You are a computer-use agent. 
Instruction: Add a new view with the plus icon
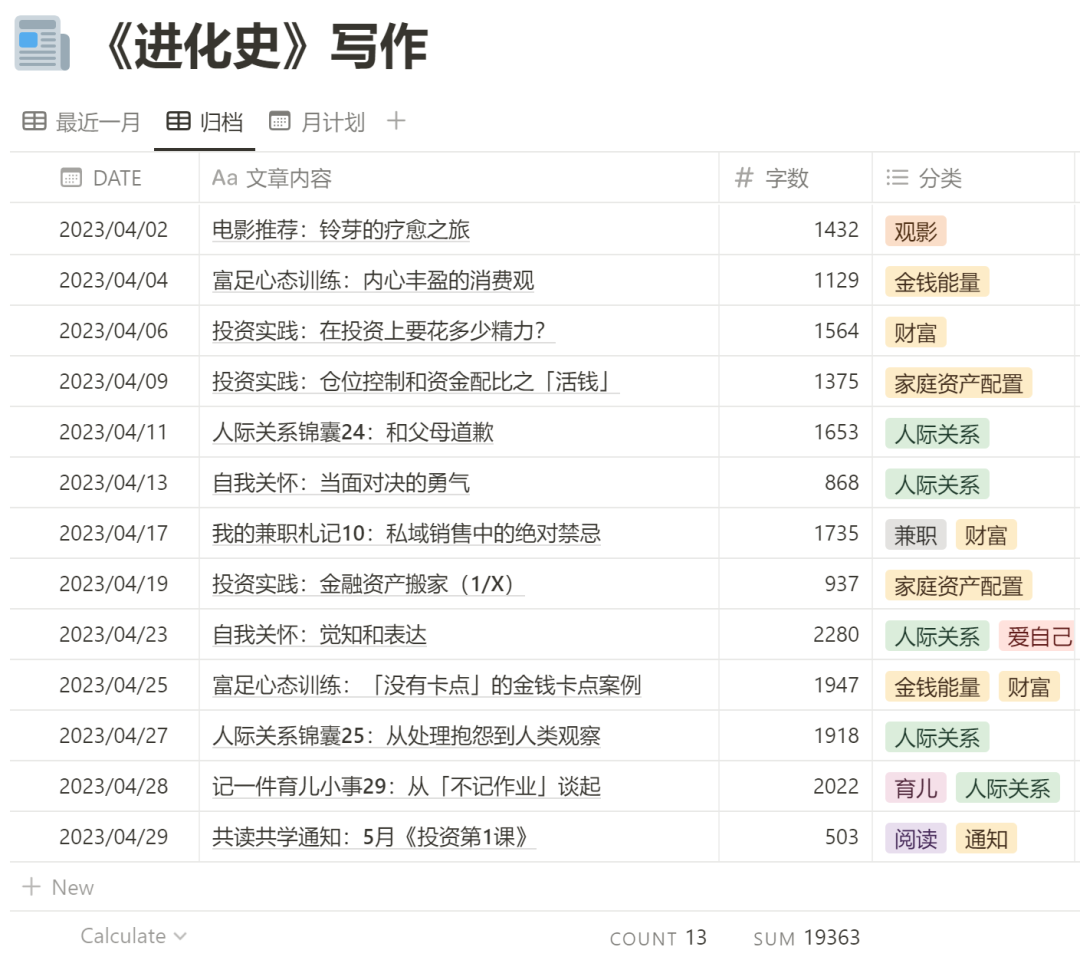[x=396, y=122]
